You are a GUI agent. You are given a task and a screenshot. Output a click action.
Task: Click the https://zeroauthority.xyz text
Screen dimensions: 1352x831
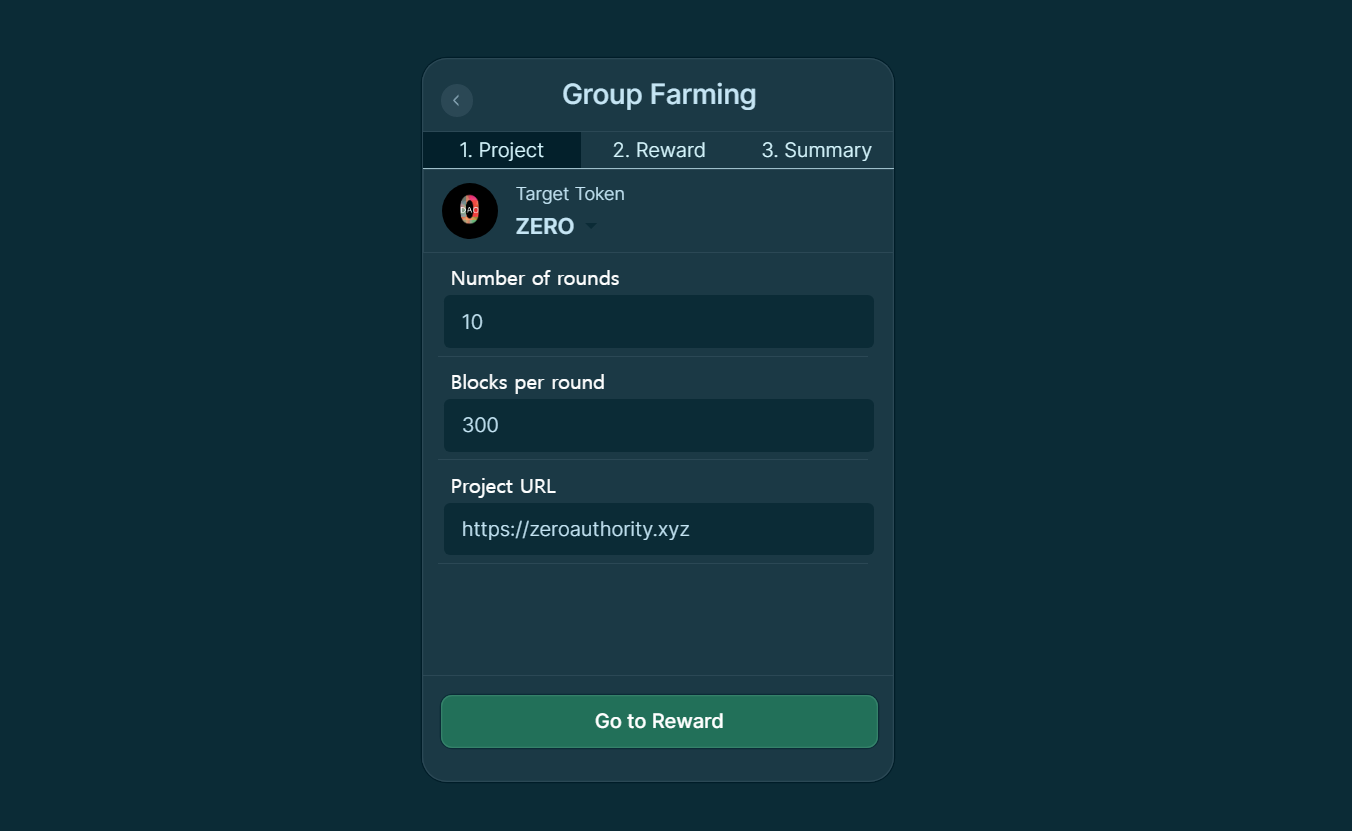(x=576, y=529)
